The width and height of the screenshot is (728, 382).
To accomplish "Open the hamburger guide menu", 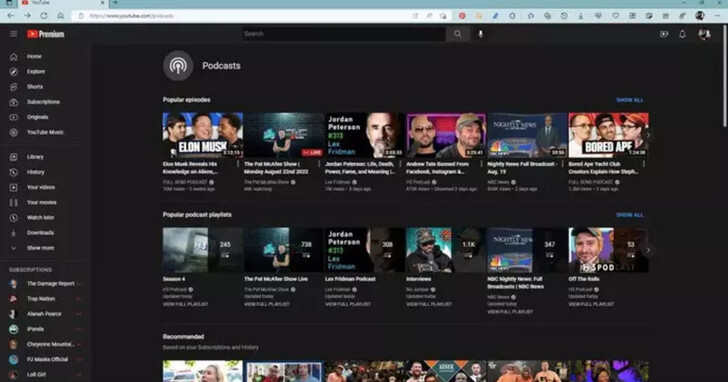I will (x=13, y=34).
